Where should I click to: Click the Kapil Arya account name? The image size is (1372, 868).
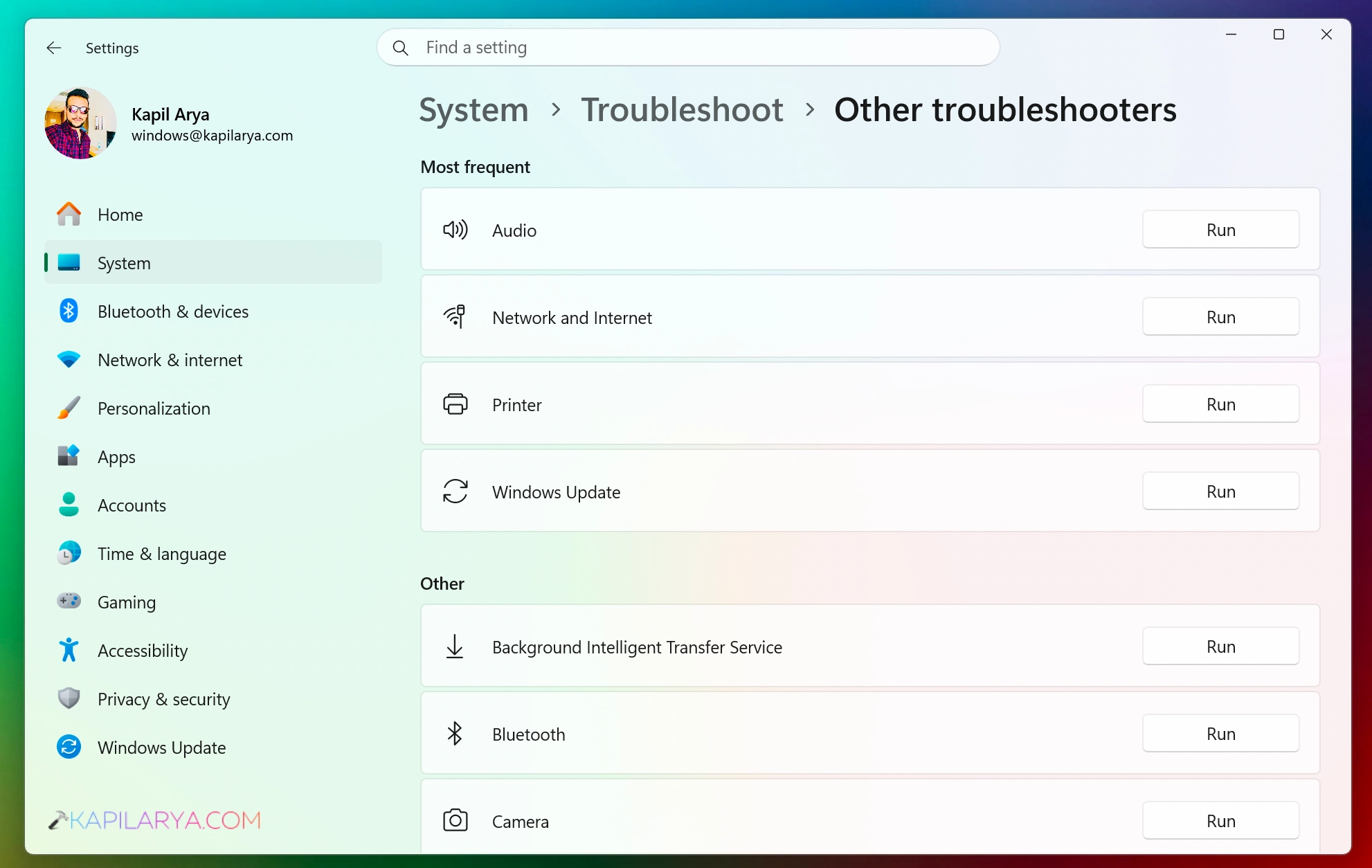[x=170, y=114]
